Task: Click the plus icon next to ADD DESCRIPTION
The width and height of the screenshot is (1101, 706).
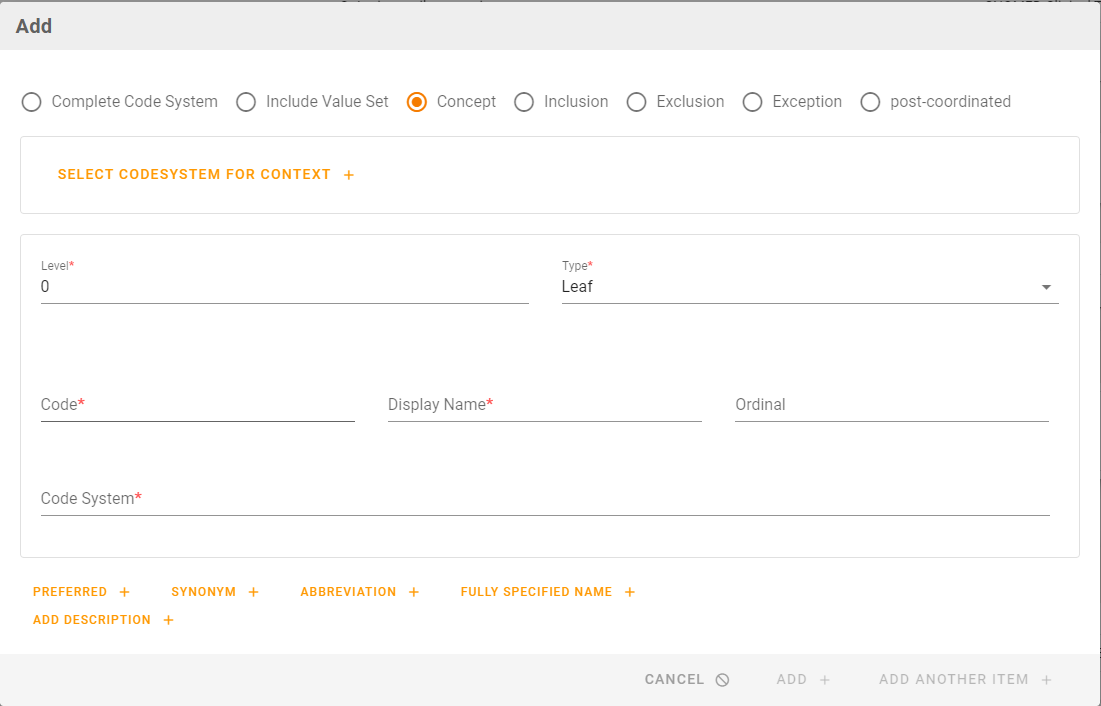Action: 168,619
